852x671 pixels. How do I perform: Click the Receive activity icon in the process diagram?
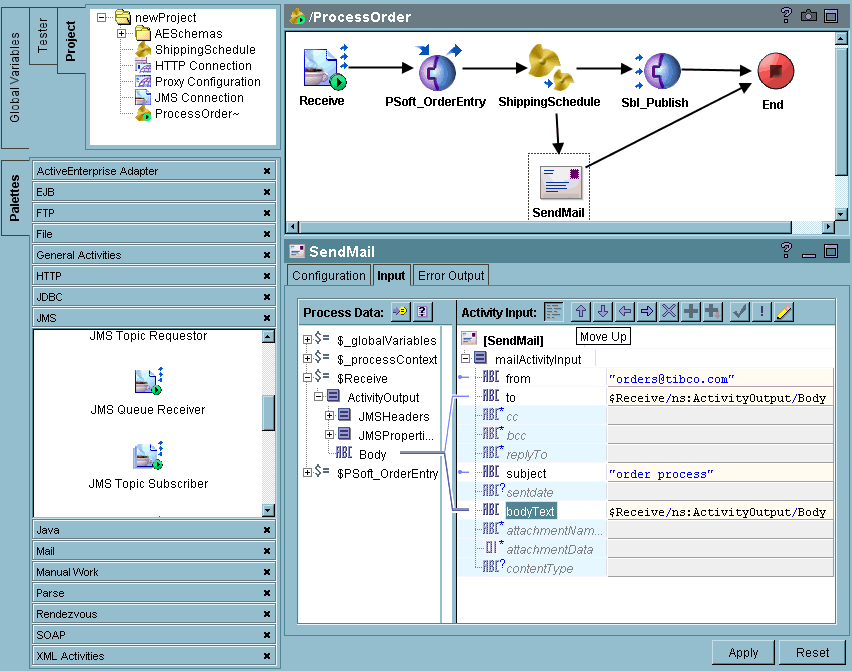click(324, 68)
